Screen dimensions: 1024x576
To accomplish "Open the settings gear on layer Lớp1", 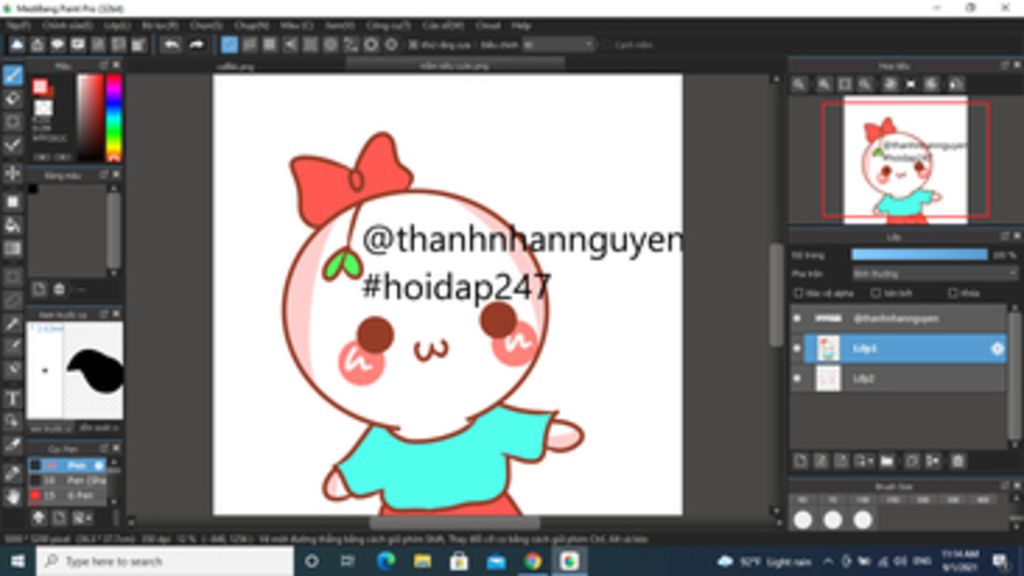I will [997, 349].
